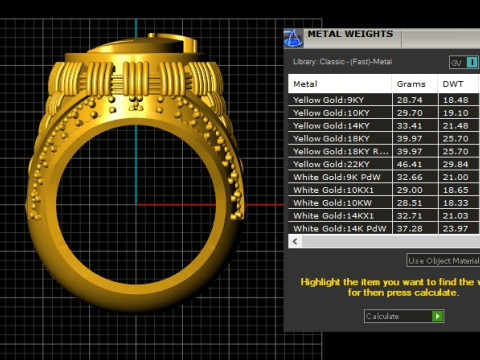This screenshot has height=360, width=480.
Task: Click the Grams column header
Action: click(x=415, y=84)
